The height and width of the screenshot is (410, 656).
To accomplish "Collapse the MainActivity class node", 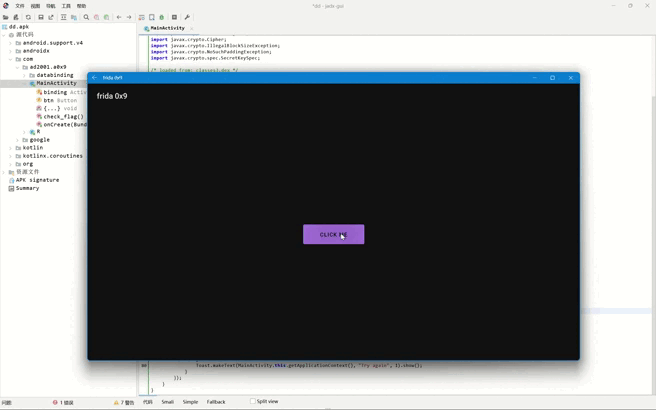I will tap(24, 83).
